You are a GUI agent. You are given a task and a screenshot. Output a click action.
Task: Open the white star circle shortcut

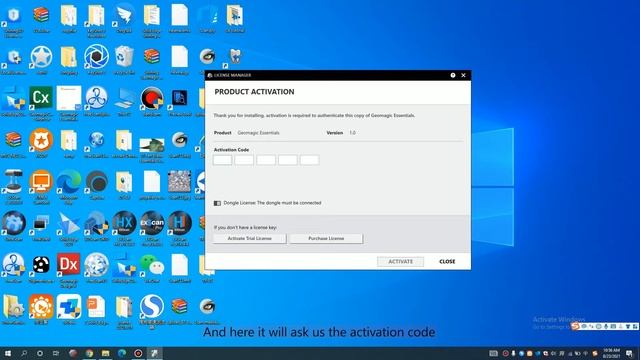41,56
